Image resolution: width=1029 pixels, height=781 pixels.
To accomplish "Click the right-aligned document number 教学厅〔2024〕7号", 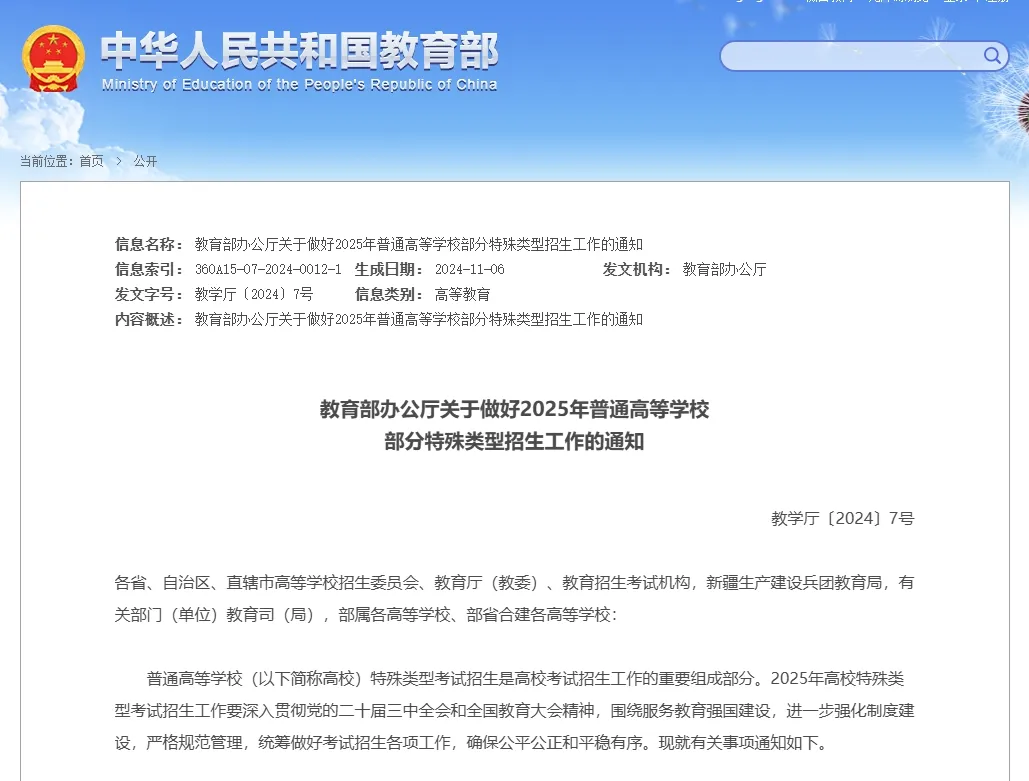I will click(843, 518).
